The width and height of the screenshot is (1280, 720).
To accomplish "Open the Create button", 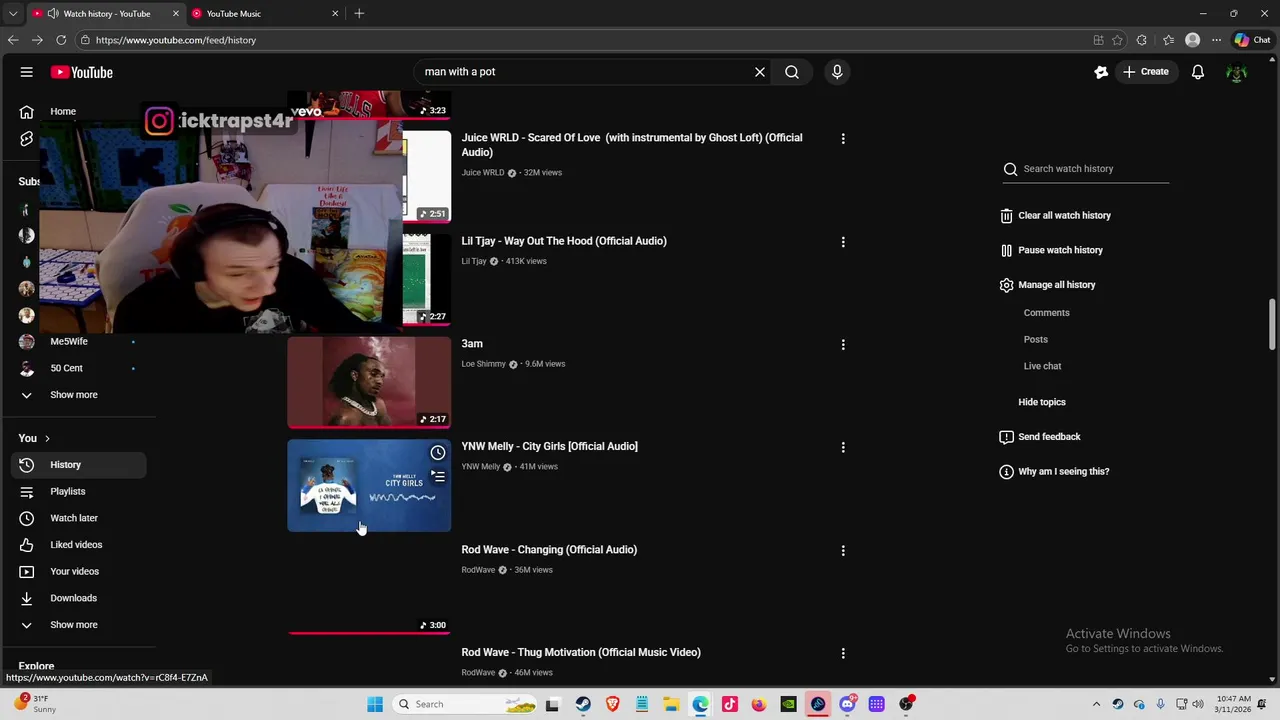I will 1145,72.
